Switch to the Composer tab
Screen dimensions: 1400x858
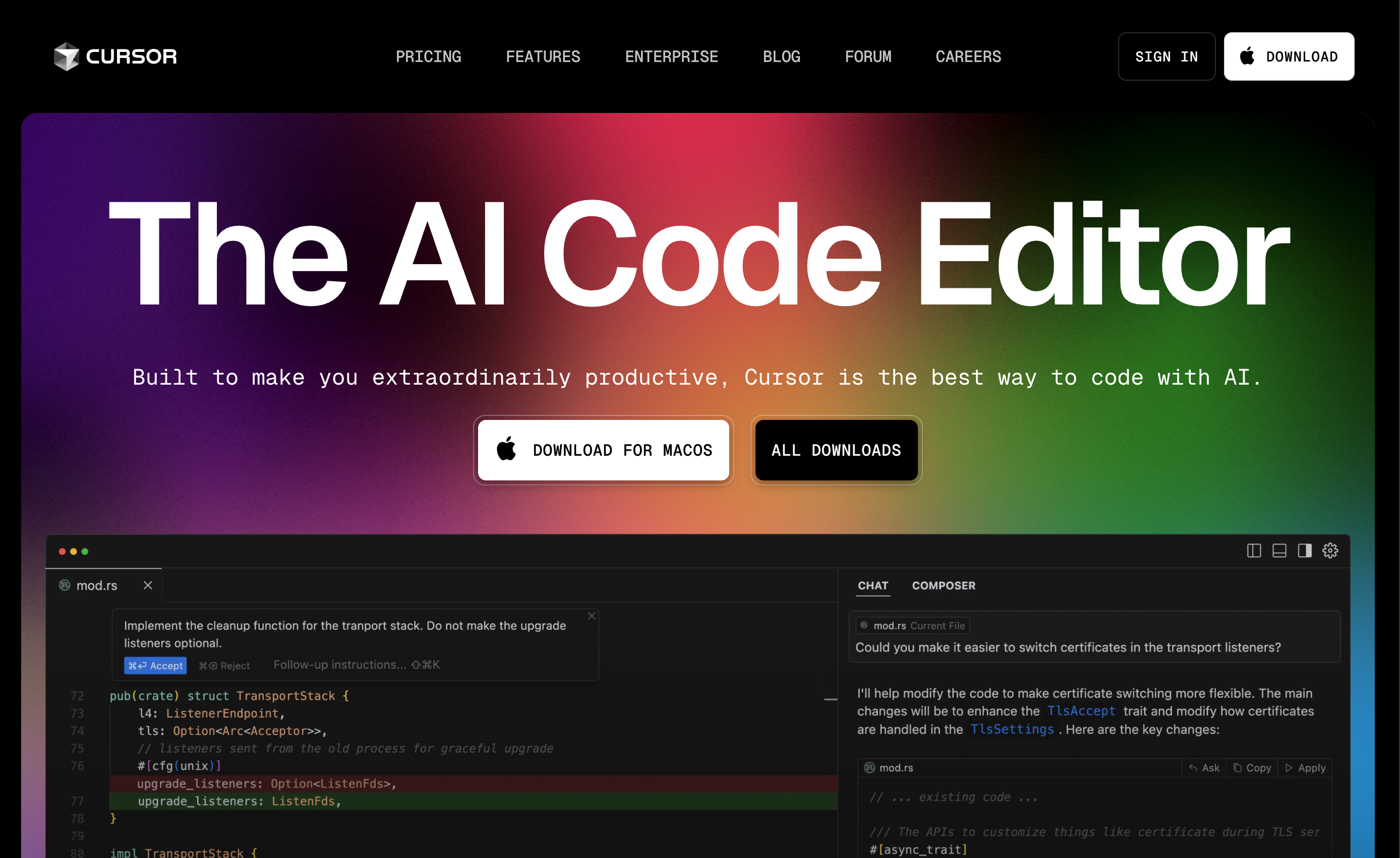943,585
